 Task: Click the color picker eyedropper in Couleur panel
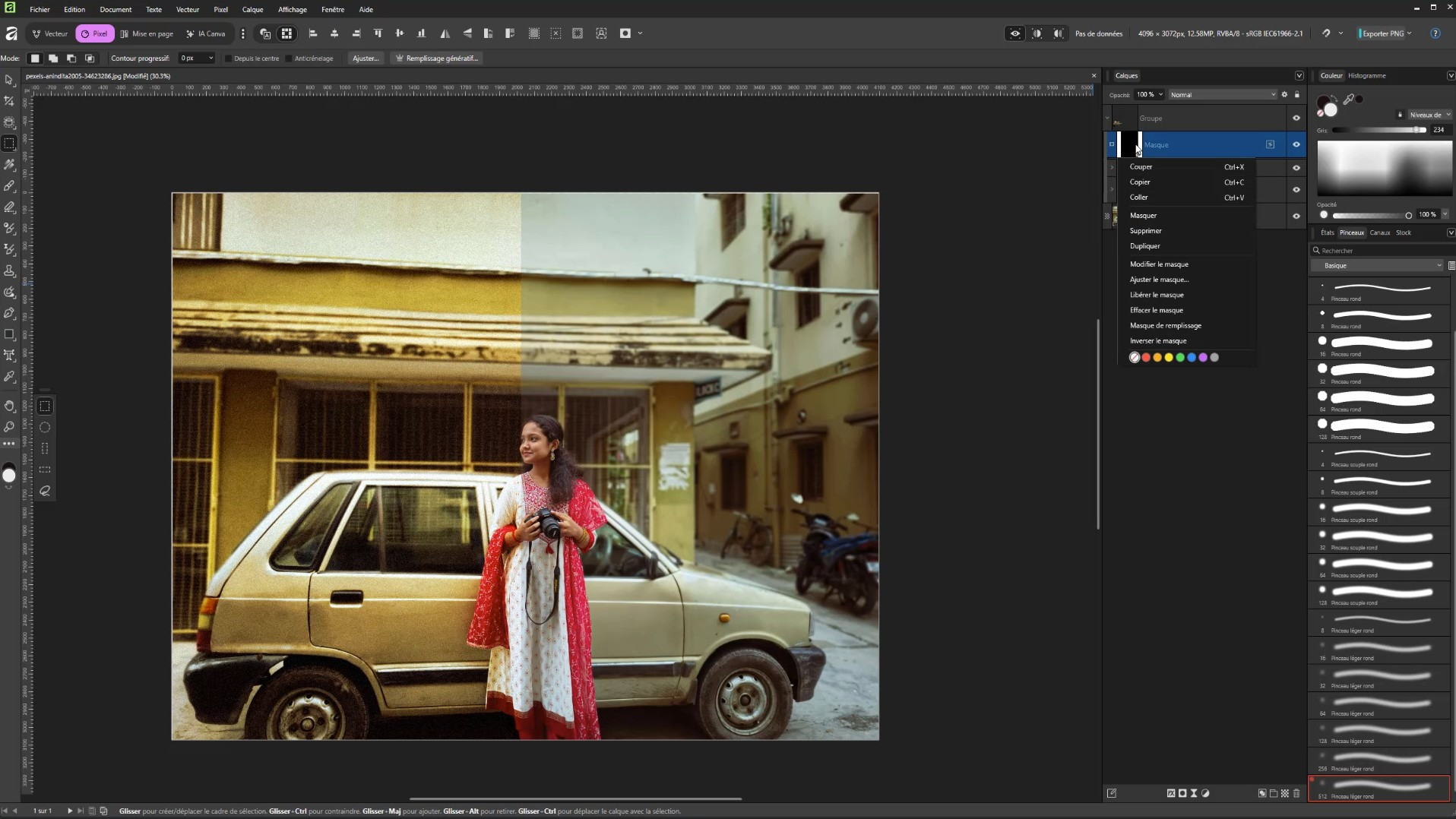(x=1349, y=100)
